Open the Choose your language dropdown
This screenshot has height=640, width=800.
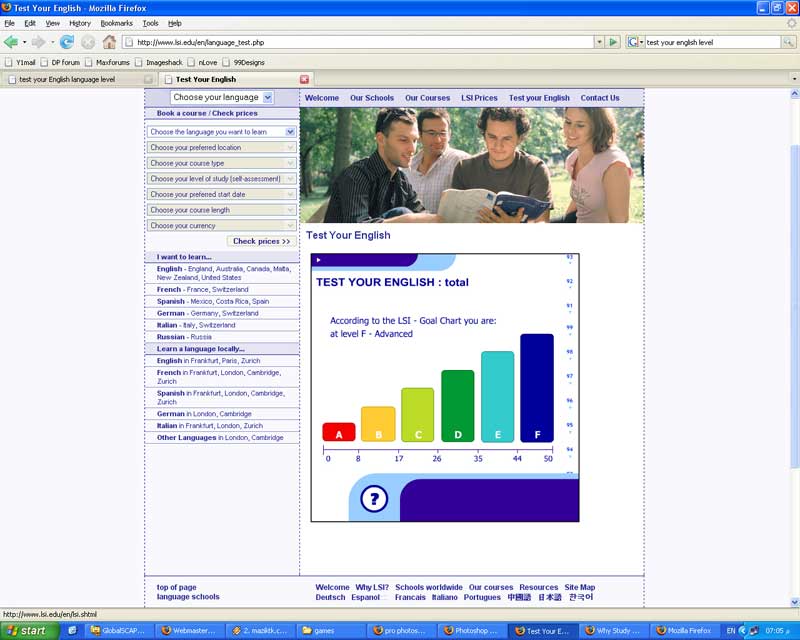click(221, 98)
